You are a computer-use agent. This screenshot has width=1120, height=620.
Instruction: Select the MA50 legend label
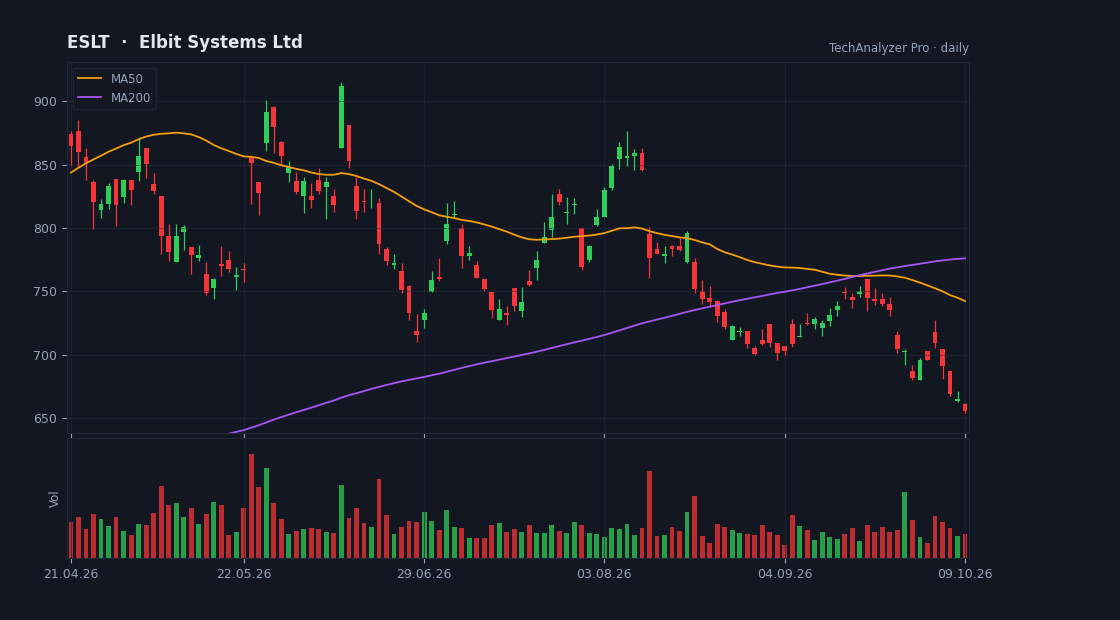pyautogui.click(x=127, y=79)
